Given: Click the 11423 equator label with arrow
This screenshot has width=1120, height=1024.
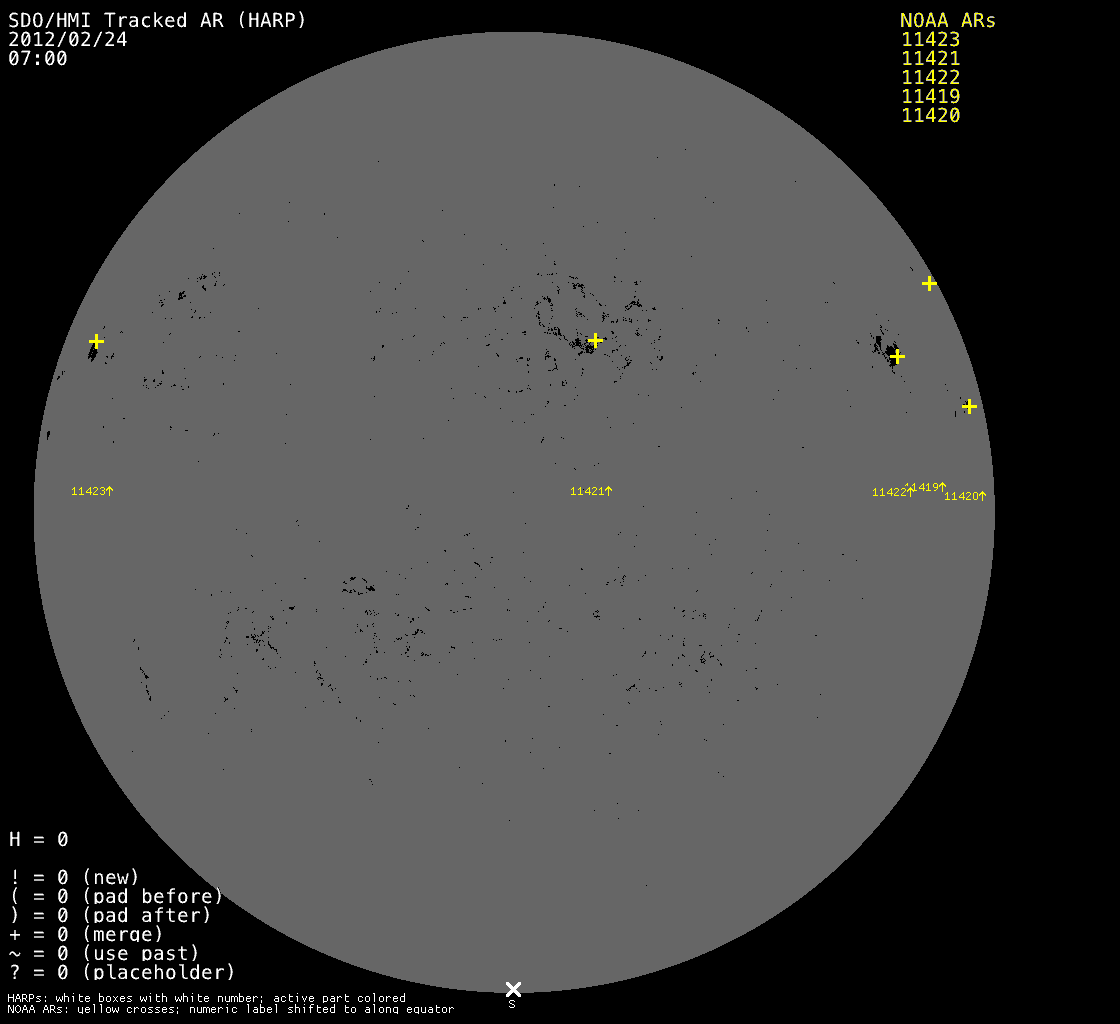Looking at the screenshot, I should point(92,491).
